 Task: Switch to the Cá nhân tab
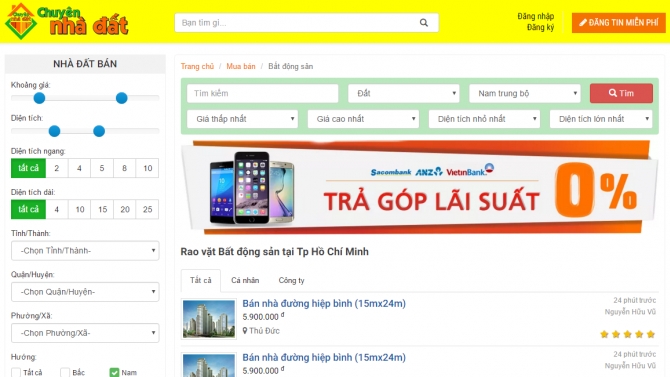coord(245,280)
